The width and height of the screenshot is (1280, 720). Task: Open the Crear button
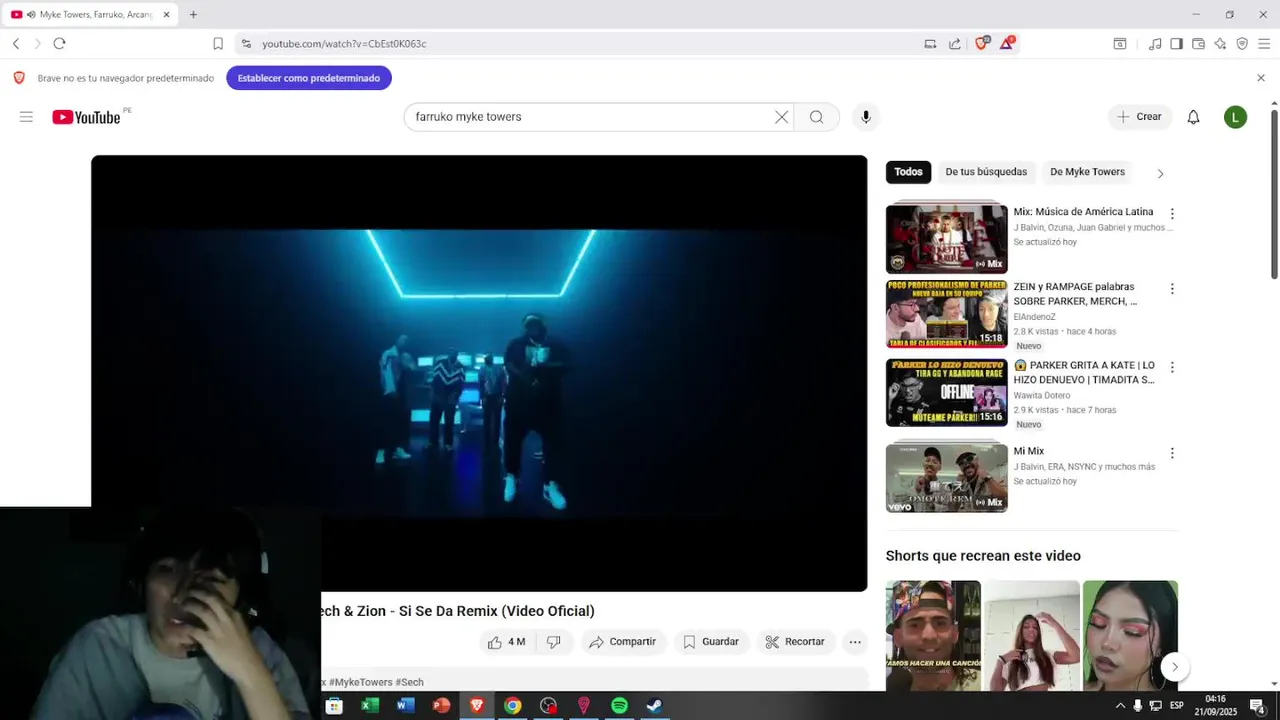click(x=1140, y=117)
